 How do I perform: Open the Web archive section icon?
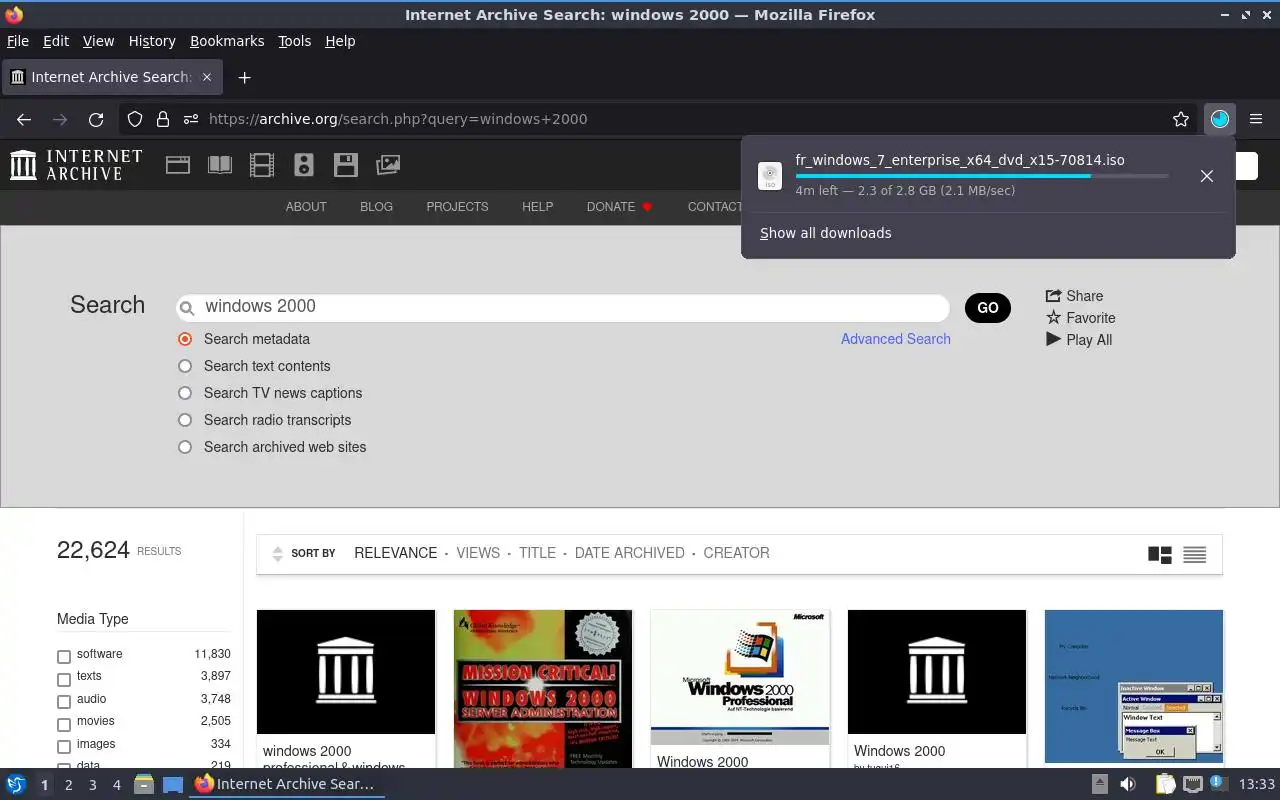[178, 165]
